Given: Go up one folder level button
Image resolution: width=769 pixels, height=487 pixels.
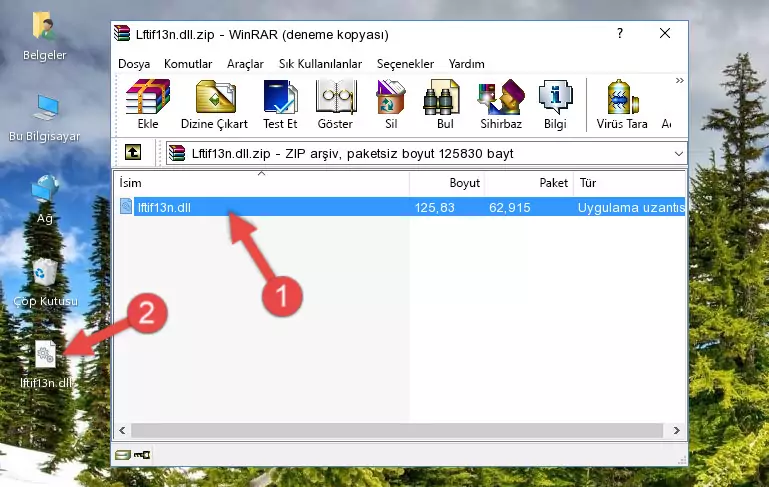Looking at the screenshot, I should (133, 153).
